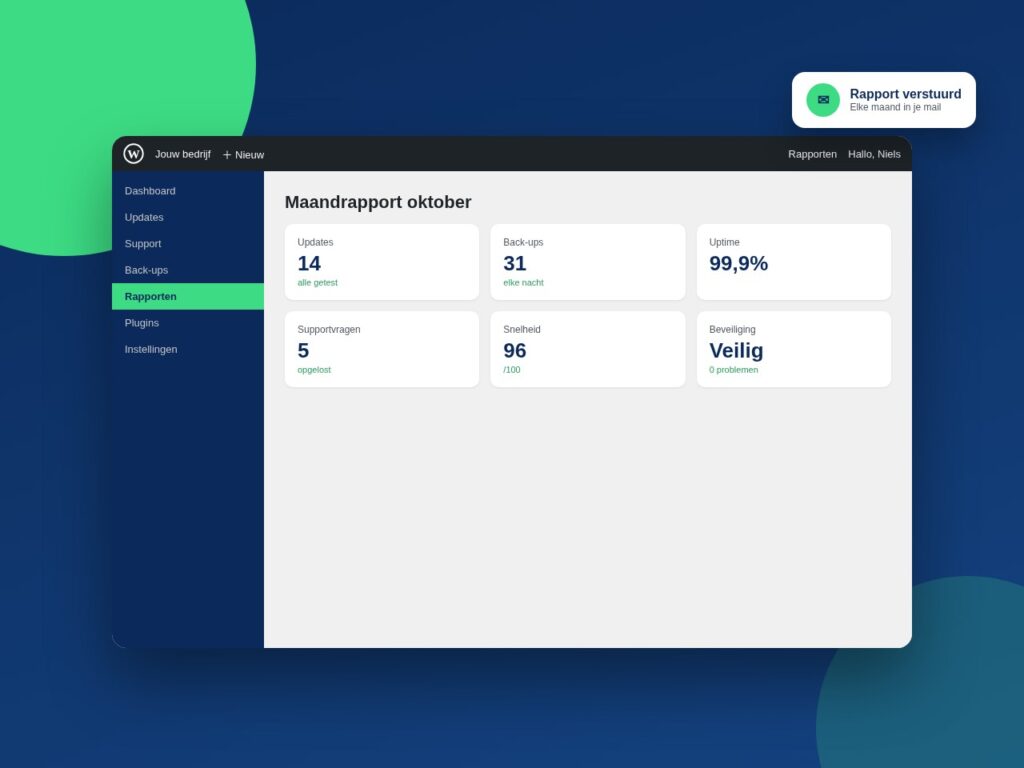Open Plugins in the sidebar

click(x=188, y=323)
